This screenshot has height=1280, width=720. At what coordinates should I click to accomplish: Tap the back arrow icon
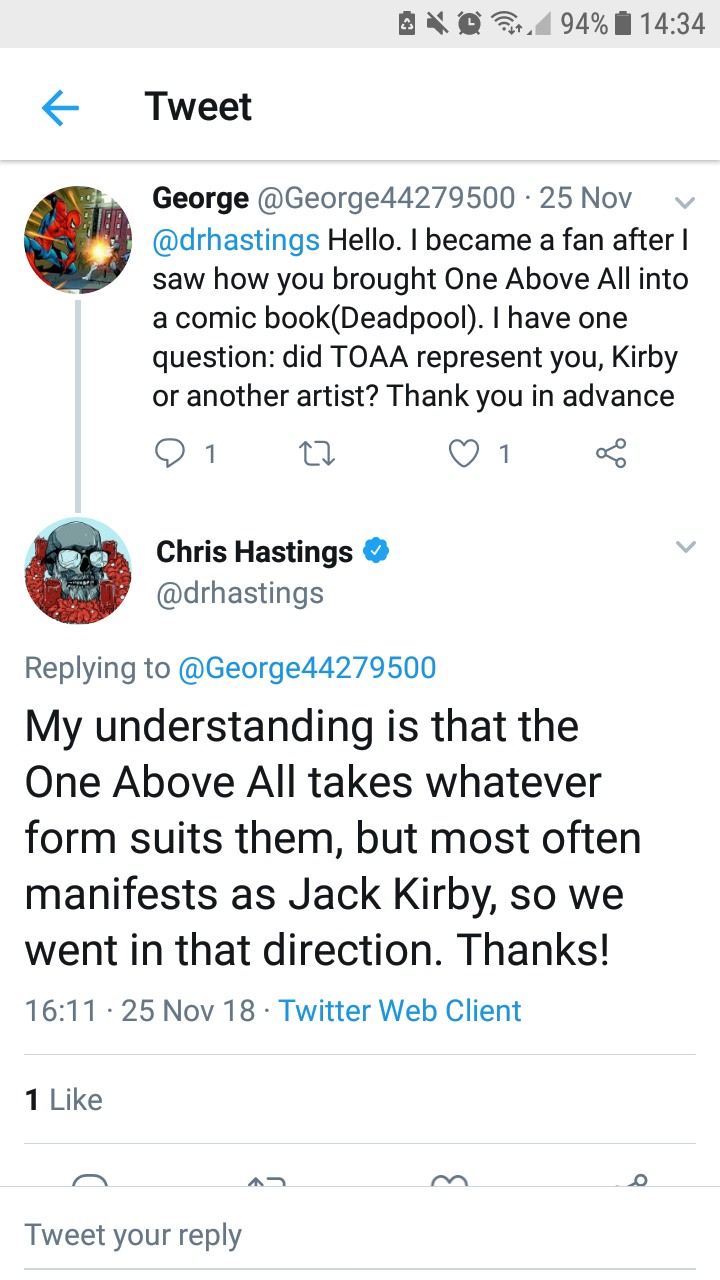(60, 107)
